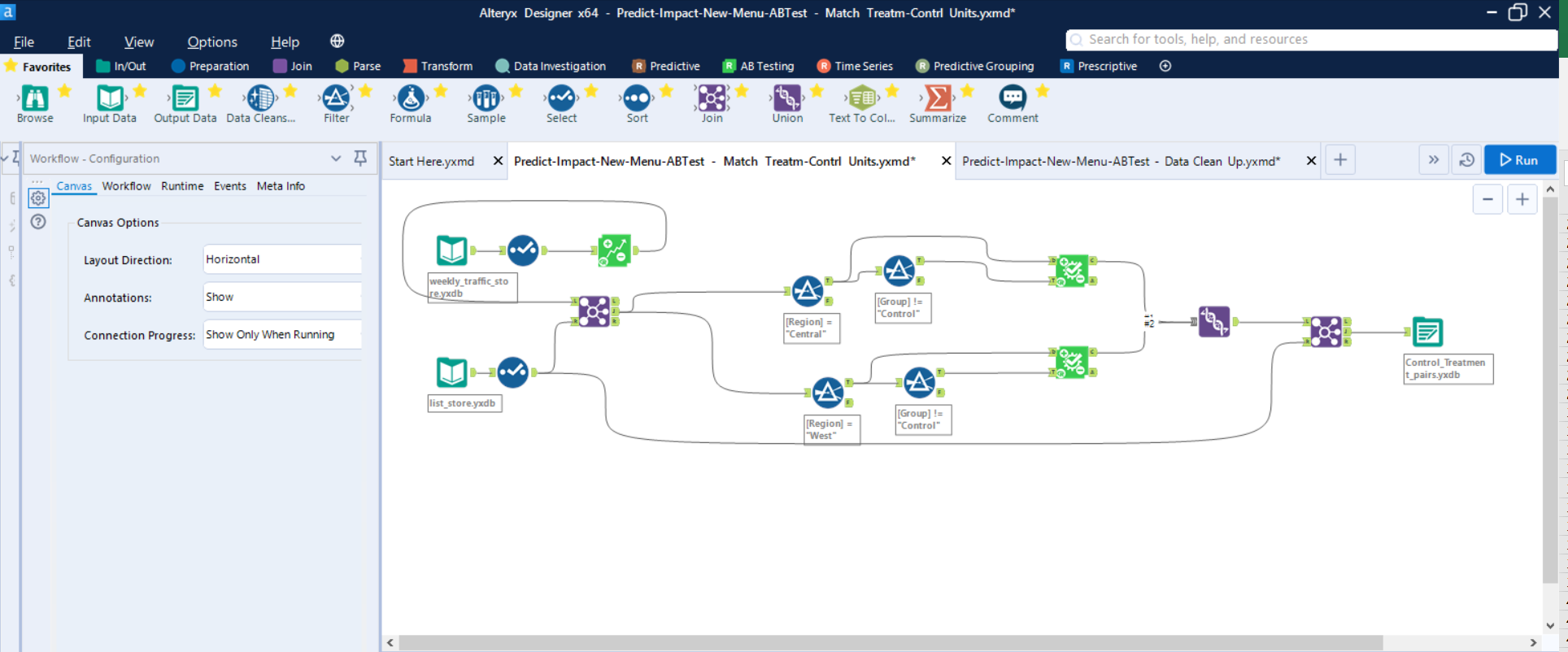Switch to Predictive Grouping palette
Image resolution: width=1568 pixels, height=652 pixels.
point(974,66)
